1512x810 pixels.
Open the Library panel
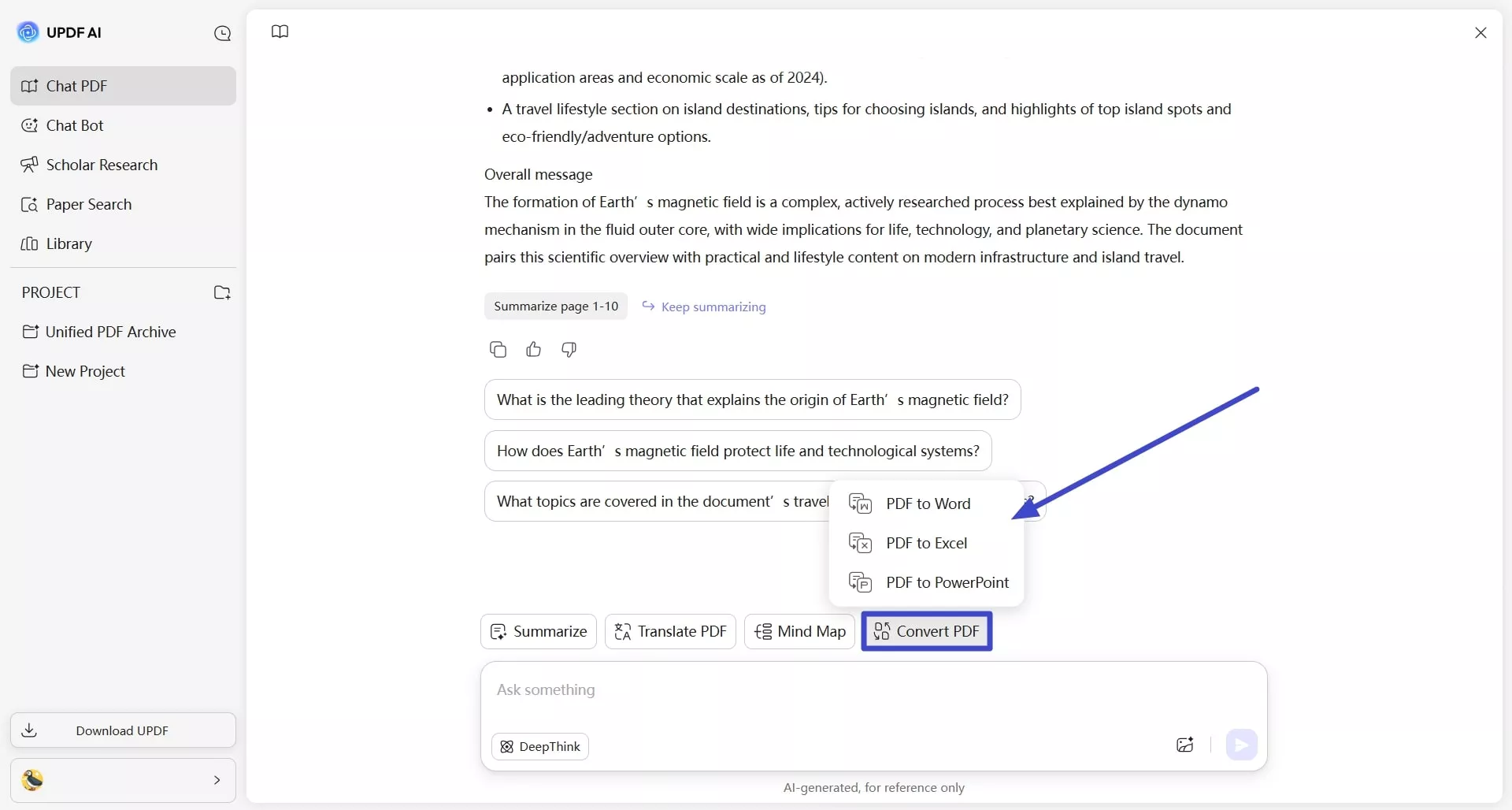tap(69, 243)
